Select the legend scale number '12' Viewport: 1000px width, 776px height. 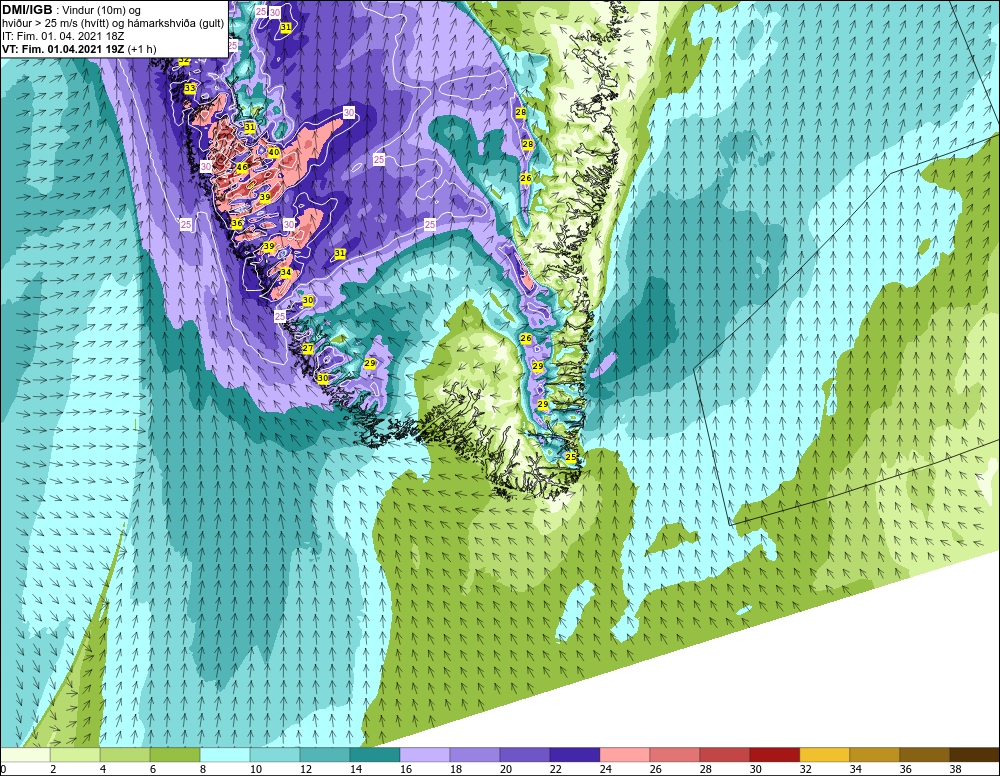point(305,770)
